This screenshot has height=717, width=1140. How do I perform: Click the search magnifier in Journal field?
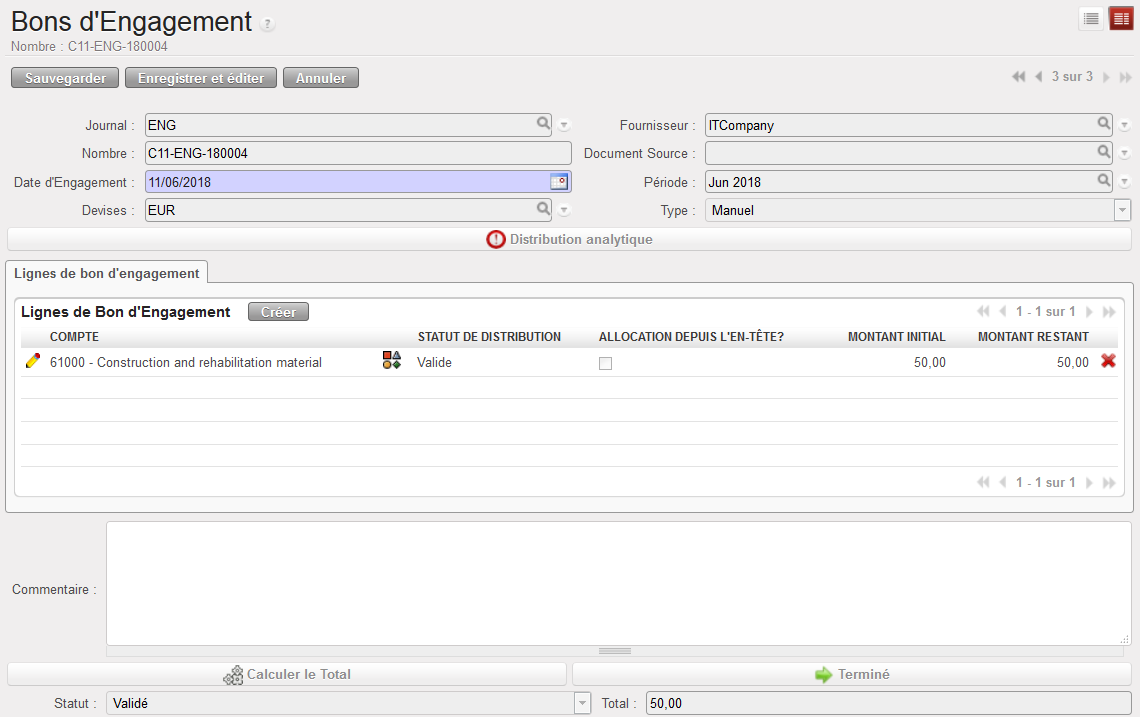pos(543,124)
